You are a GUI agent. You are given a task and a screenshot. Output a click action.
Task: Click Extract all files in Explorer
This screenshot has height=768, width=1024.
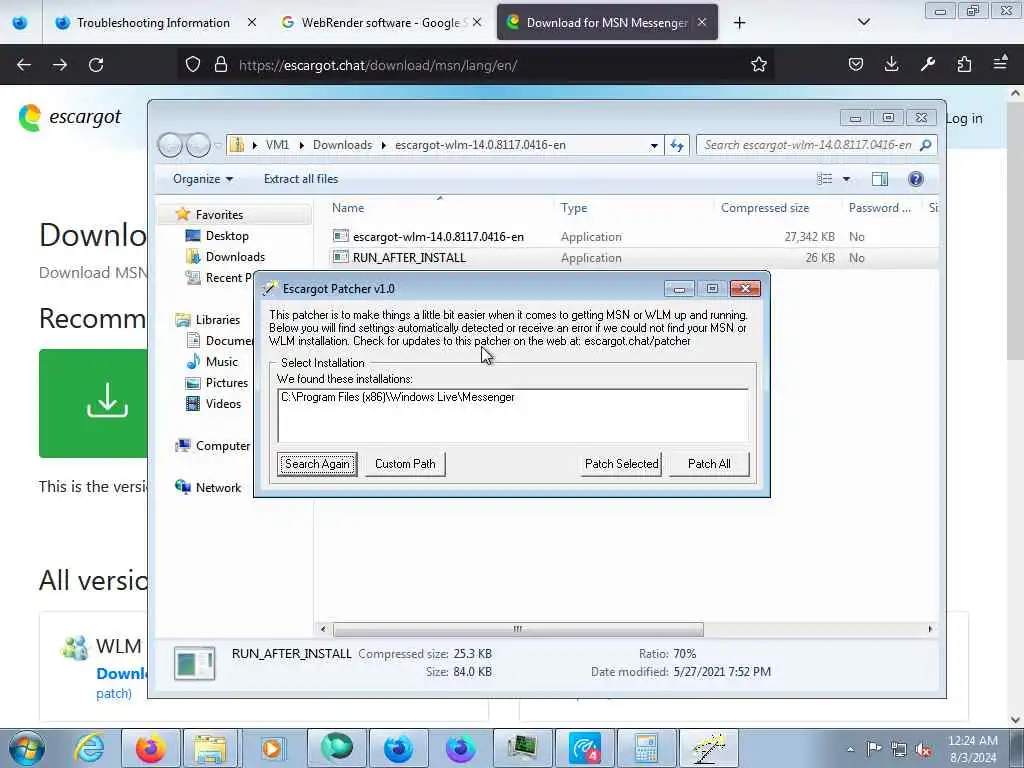[x=301, y=179]
